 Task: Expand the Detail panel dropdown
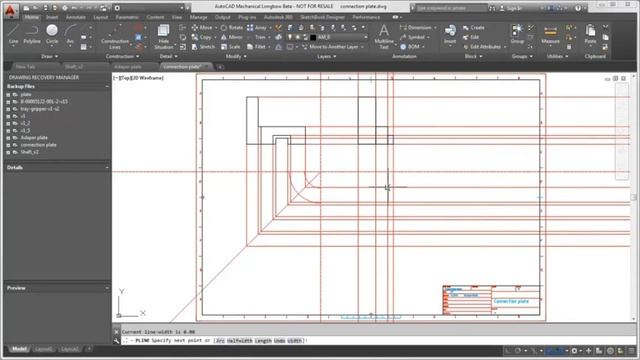point(169,56)
